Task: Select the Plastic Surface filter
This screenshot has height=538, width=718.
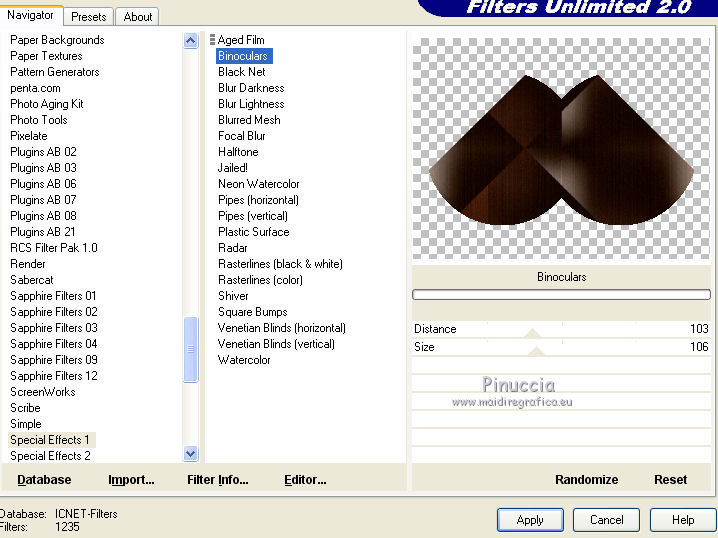Action: pyautogui.click(x=254, y=232)
